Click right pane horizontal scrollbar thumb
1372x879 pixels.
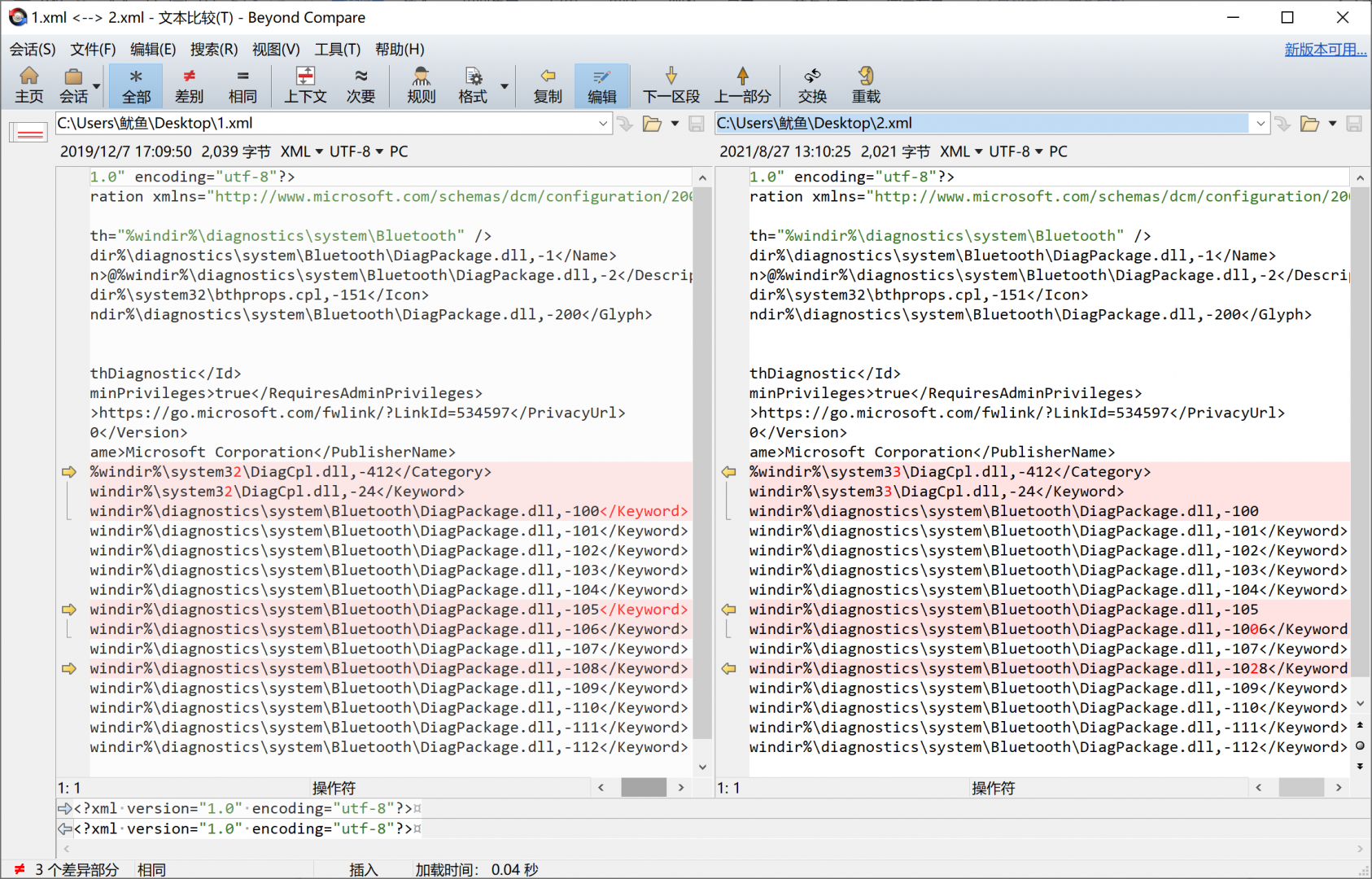pos(1301,787)
